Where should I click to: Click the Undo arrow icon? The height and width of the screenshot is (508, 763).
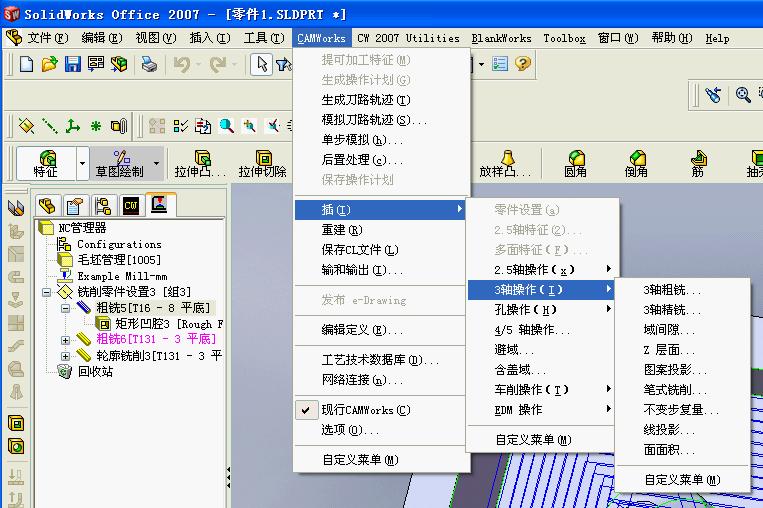pyautogui.click(x=182, y=64)
